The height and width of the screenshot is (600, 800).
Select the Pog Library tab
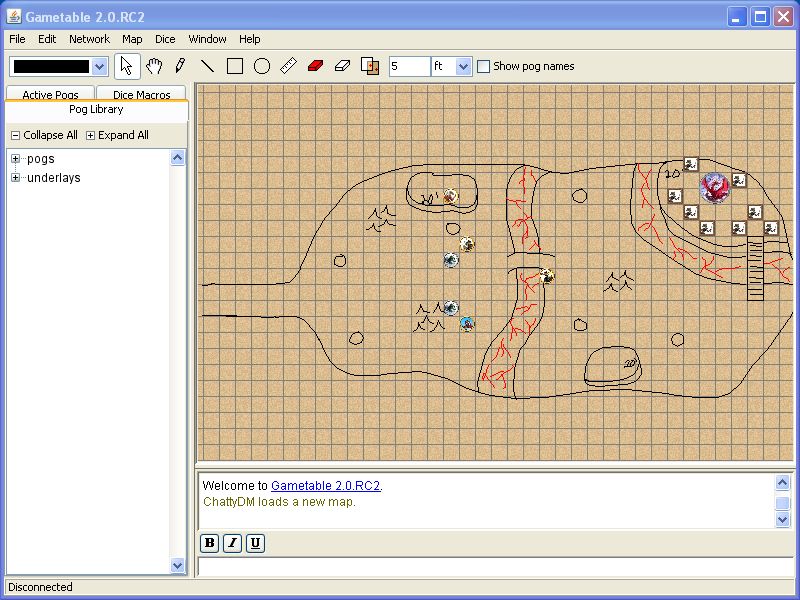pos(96,110)
